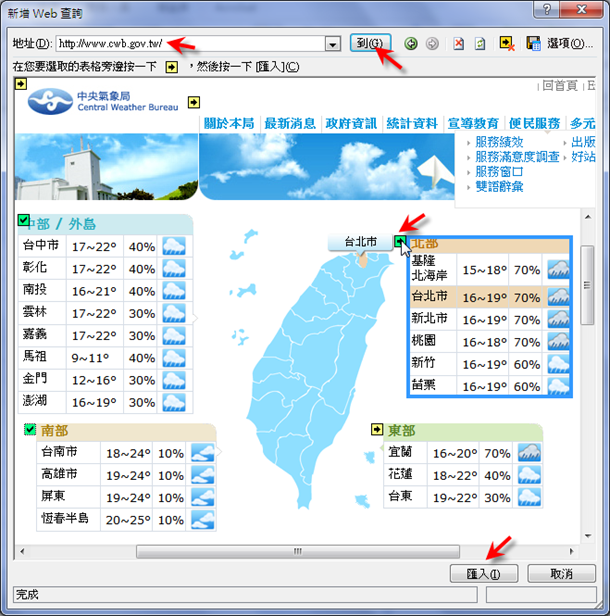Image resolution: width=610 pixels, height=616 pixels.
Task: Click the weather icon in 高雄市 row
Action: pyautogui.click(x=203, y=475)
